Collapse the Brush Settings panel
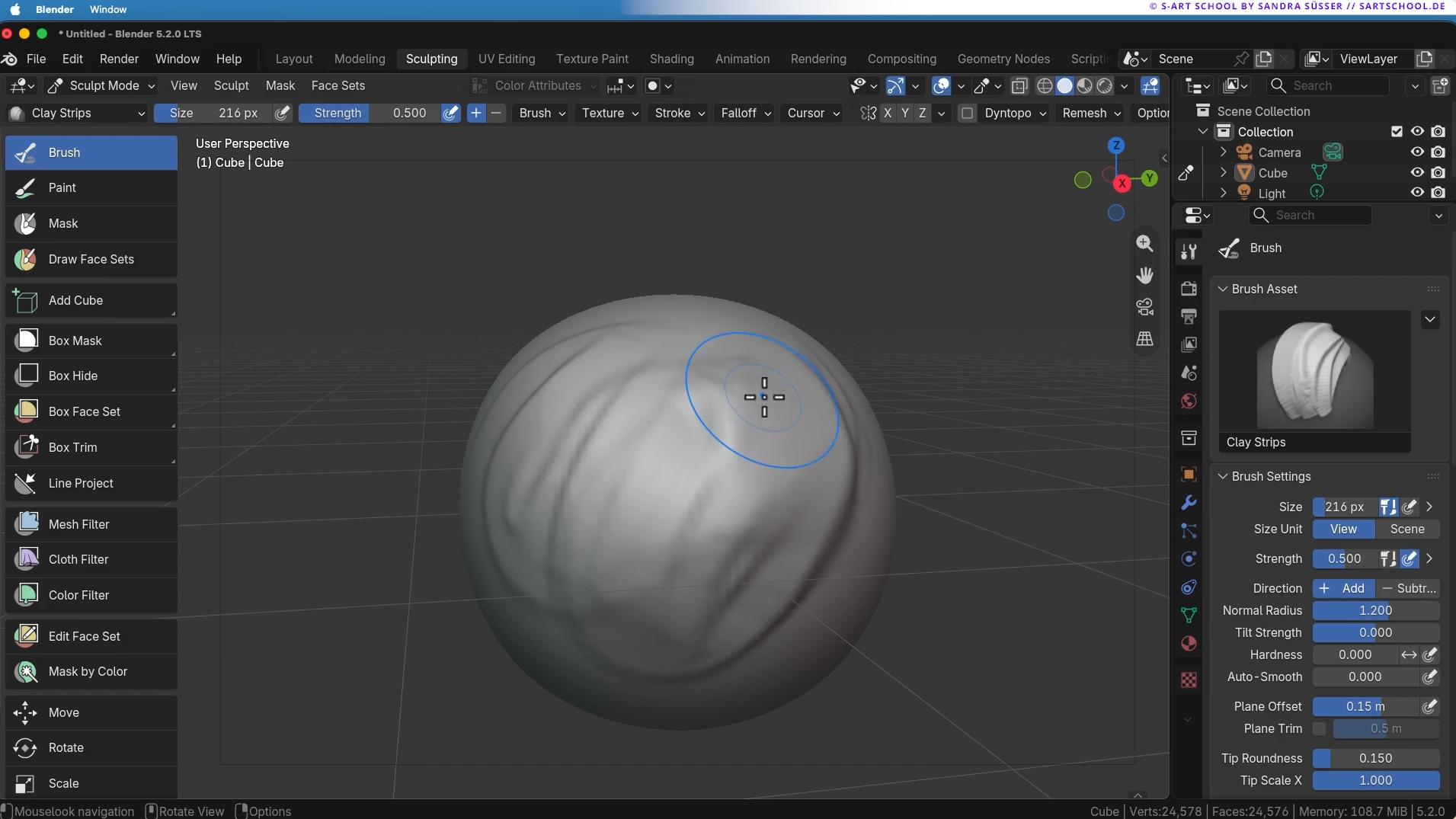Viewport: 1456px width, 819px height. [x=1223, y=476]
